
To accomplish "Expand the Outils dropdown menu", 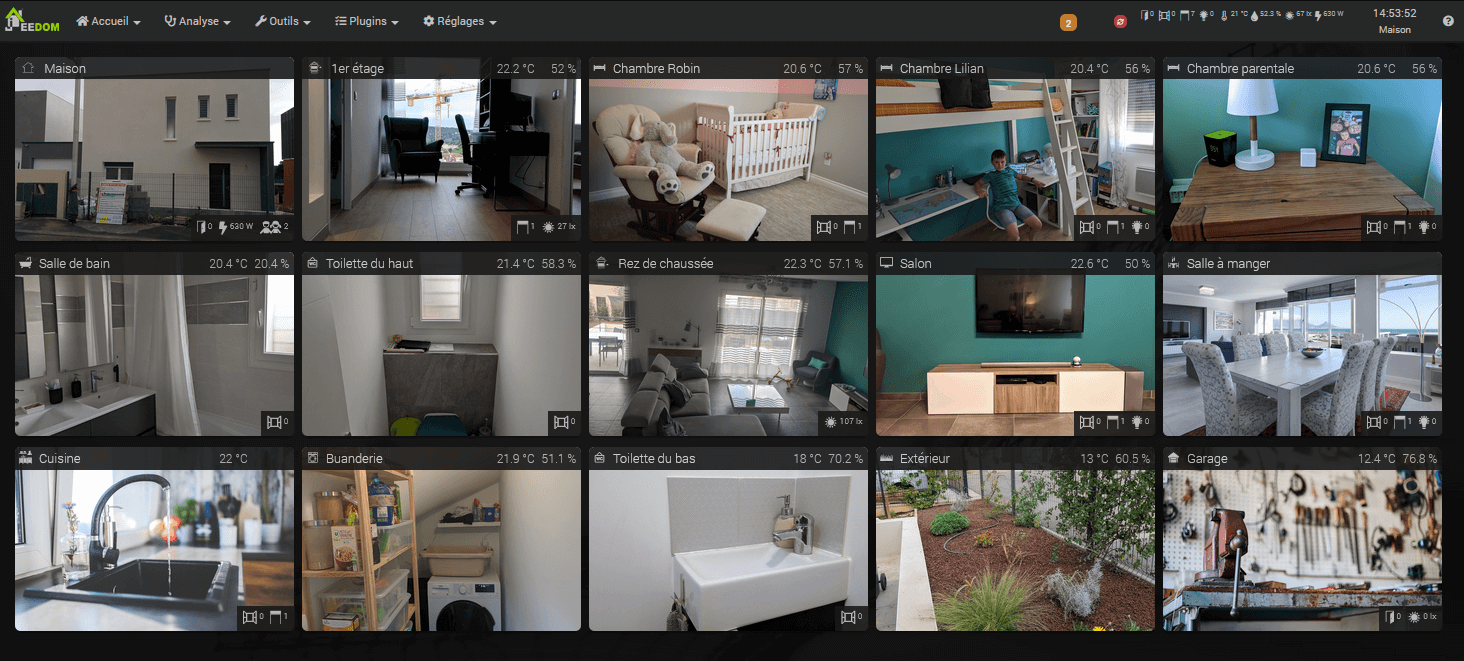I will pos(283,21).
